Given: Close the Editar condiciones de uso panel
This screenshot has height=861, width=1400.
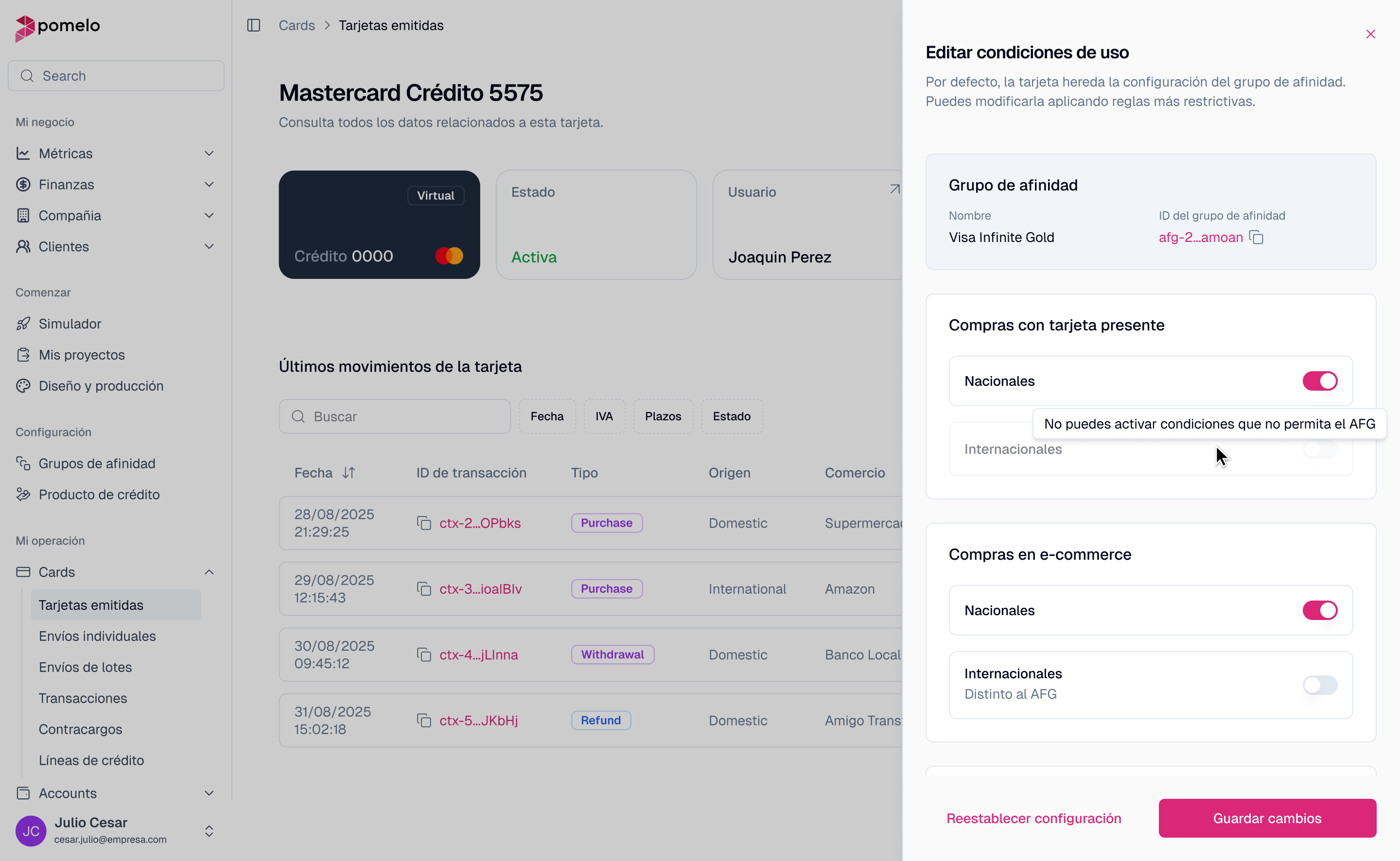Looking at the screenshot, I should click(x=1370, y=34).
